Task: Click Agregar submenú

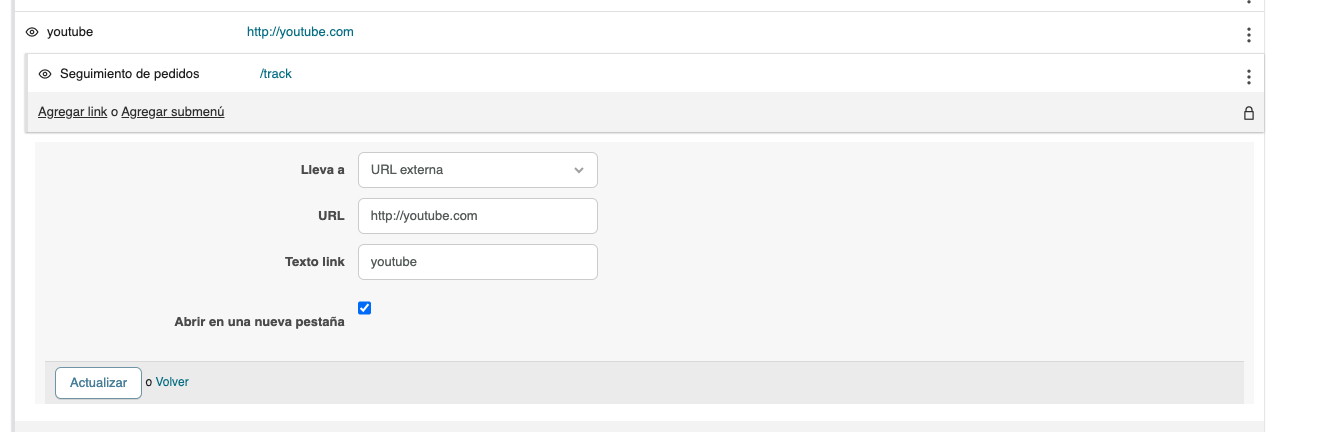Action: click(x=172, y=112)
